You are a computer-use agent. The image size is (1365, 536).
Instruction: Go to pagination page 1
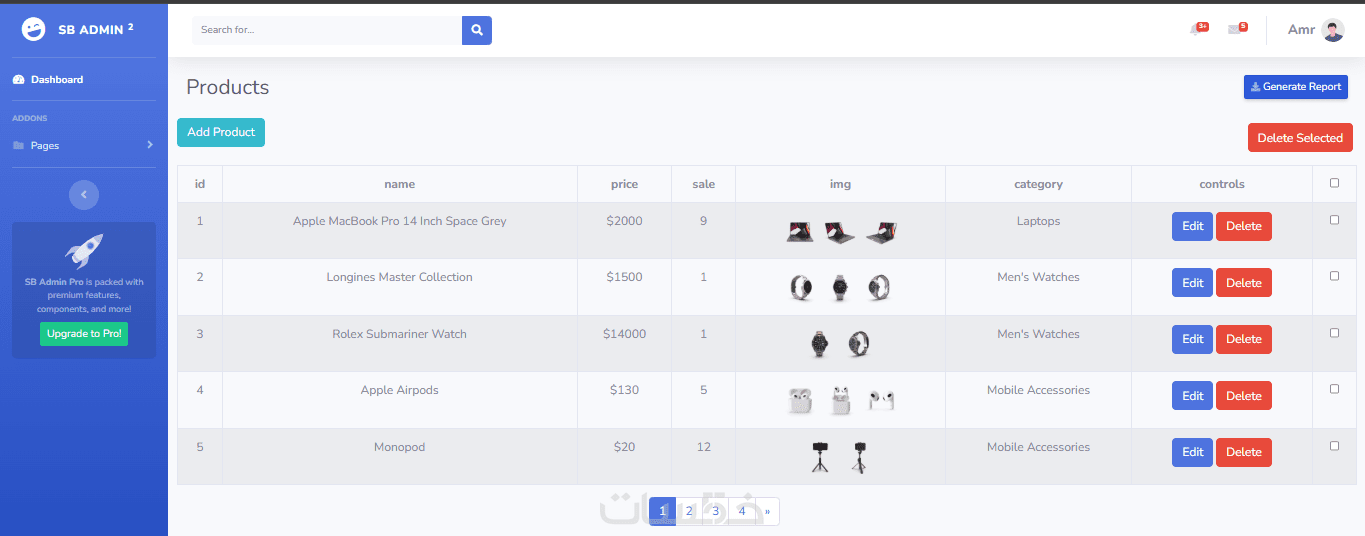662,511
